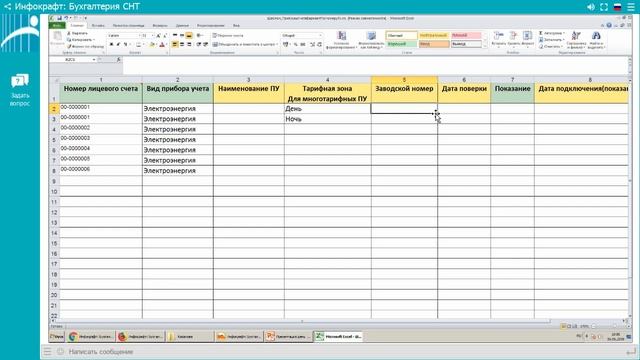Open the Chrome window in the taskbar
The image size is (640, 360).
coord(91,336)
